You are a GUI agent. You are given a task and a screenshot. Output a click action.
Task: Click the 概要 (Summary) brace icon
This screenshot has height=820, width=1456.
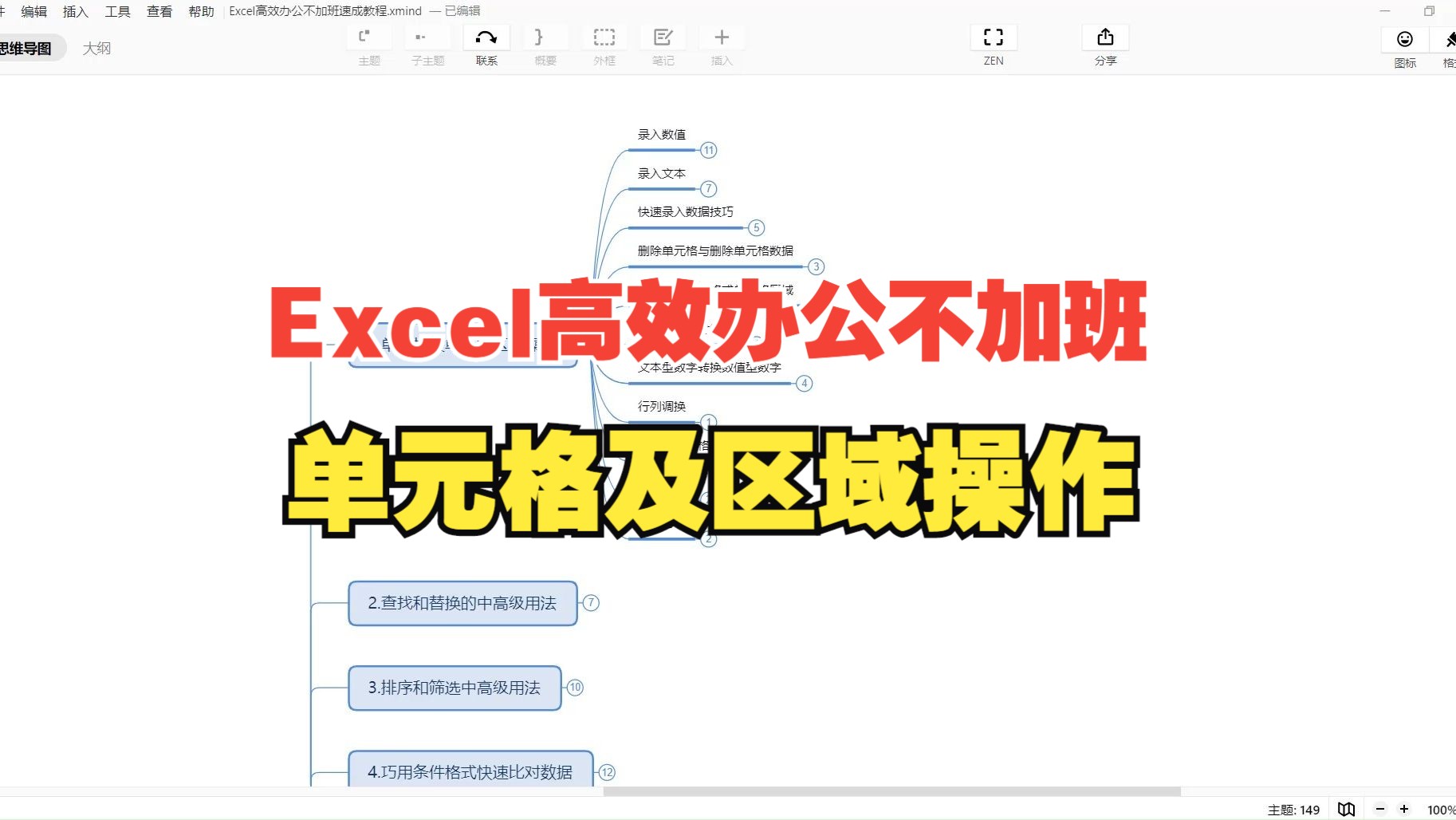[545, 37]
